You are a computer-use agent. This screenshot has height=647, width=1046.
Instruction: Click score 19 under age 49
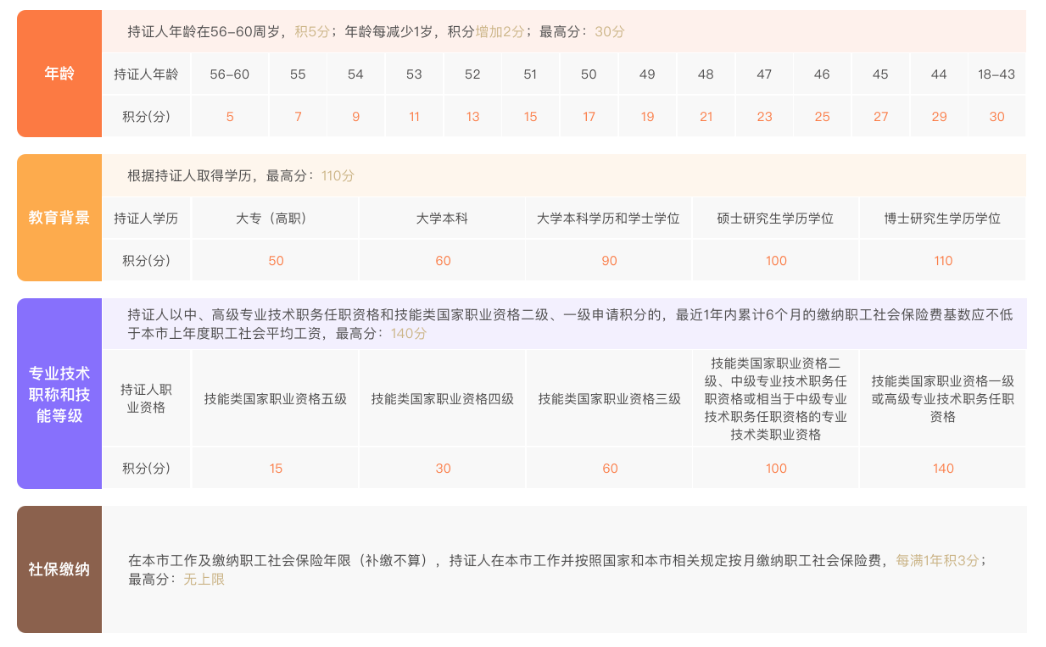pos(647,117)
